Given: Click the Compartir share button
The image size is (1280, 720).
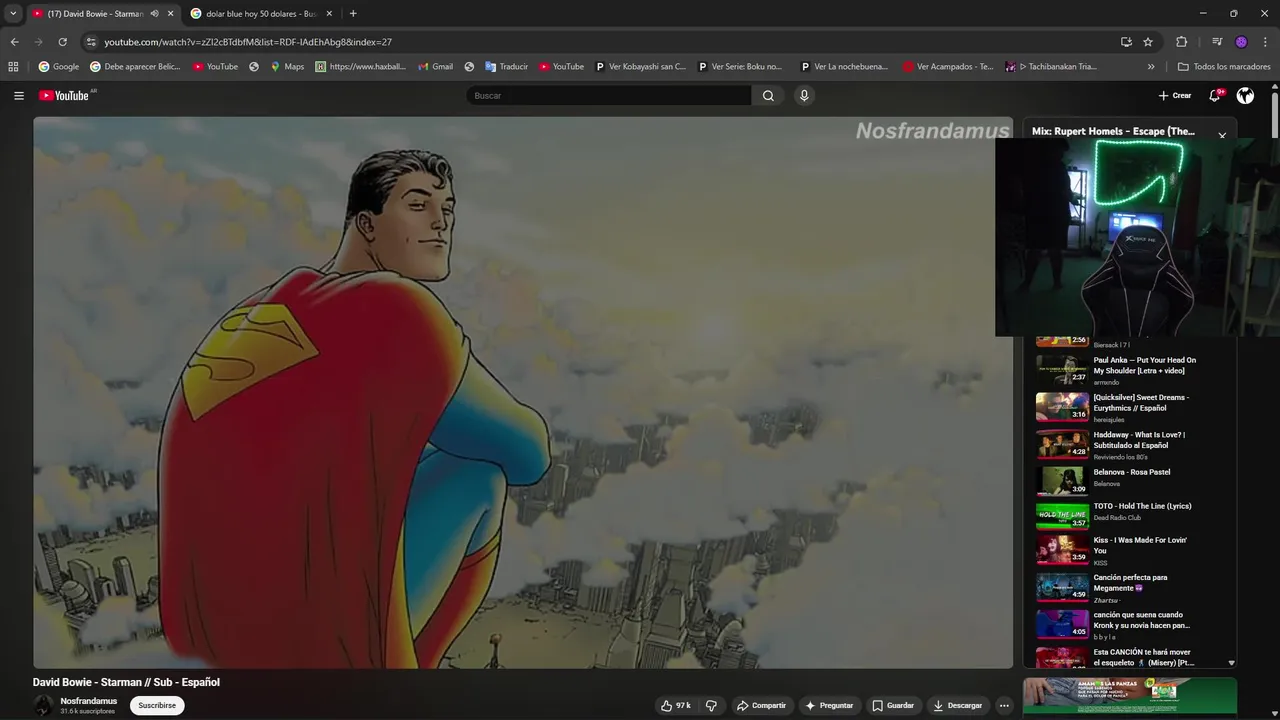Looking at the screenshot, I should [x=761, y=705].
